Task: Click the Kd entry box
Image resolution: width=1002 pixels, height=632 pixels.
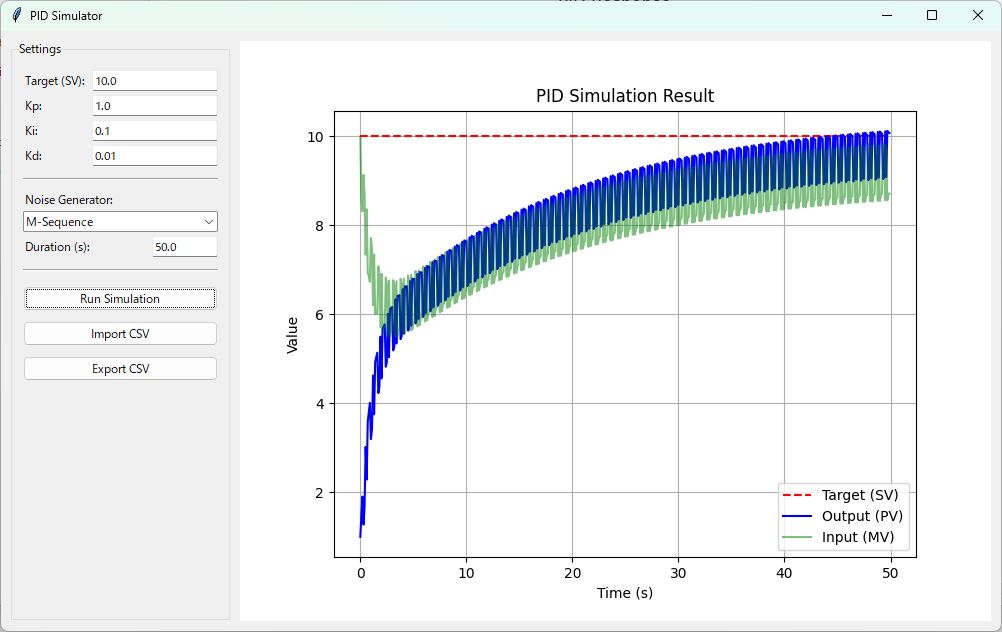Action: tap(154, 156)
